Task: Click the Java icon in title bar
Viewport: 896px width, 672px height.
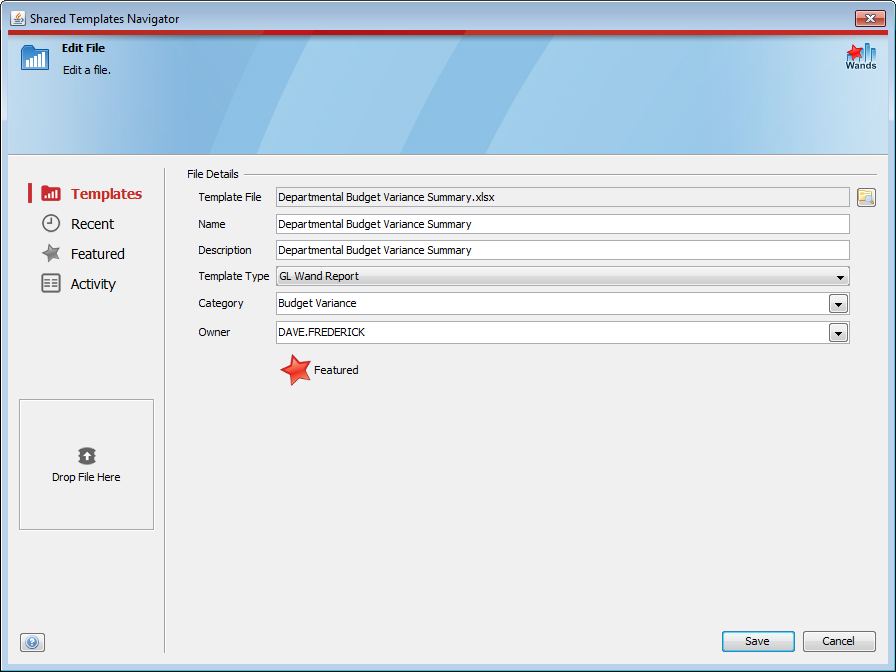Action: (18, 18)
